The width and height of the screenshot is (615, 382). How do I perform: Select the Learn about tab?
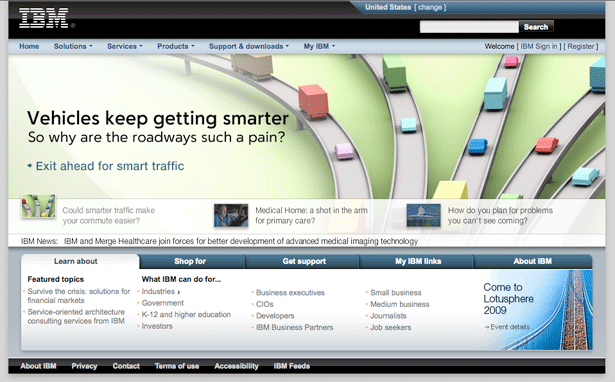click(76, 261)
